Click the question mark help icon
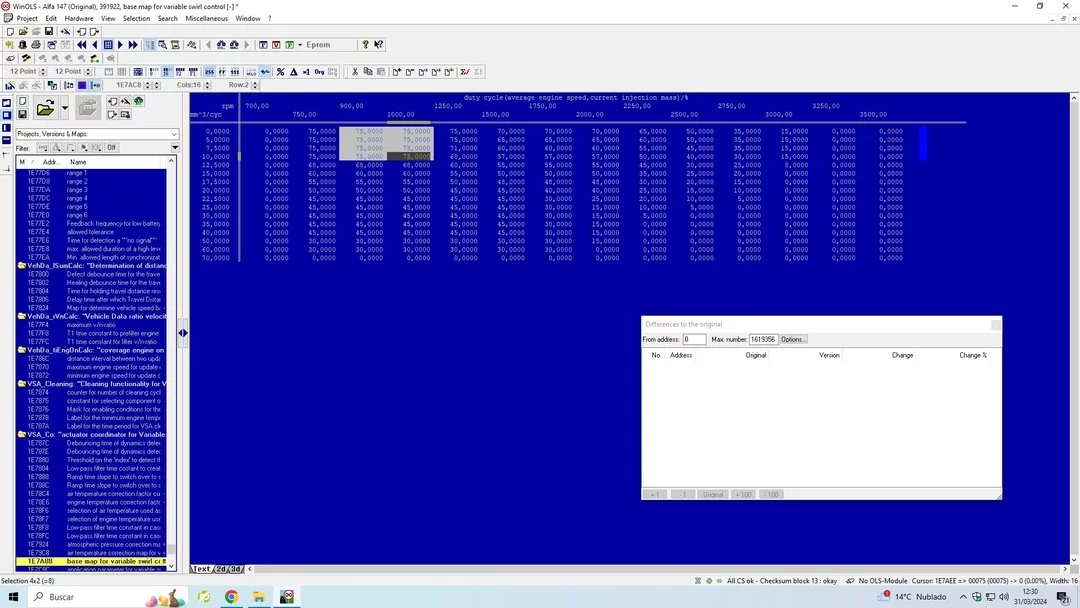 [366, 45]
